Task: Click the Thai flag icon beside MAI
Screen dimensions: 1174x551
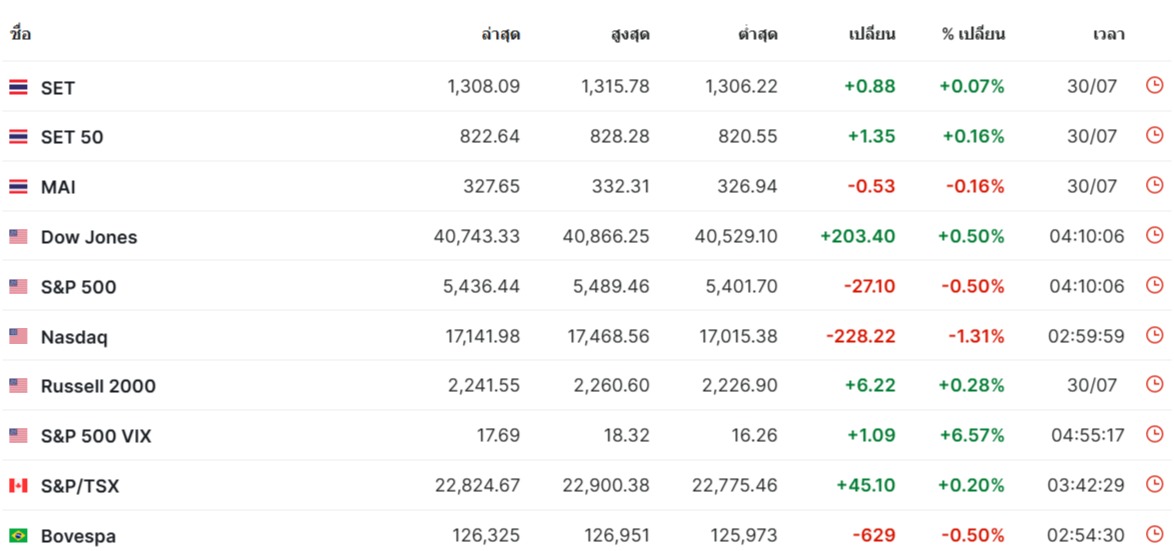Action: coord(18,187)
